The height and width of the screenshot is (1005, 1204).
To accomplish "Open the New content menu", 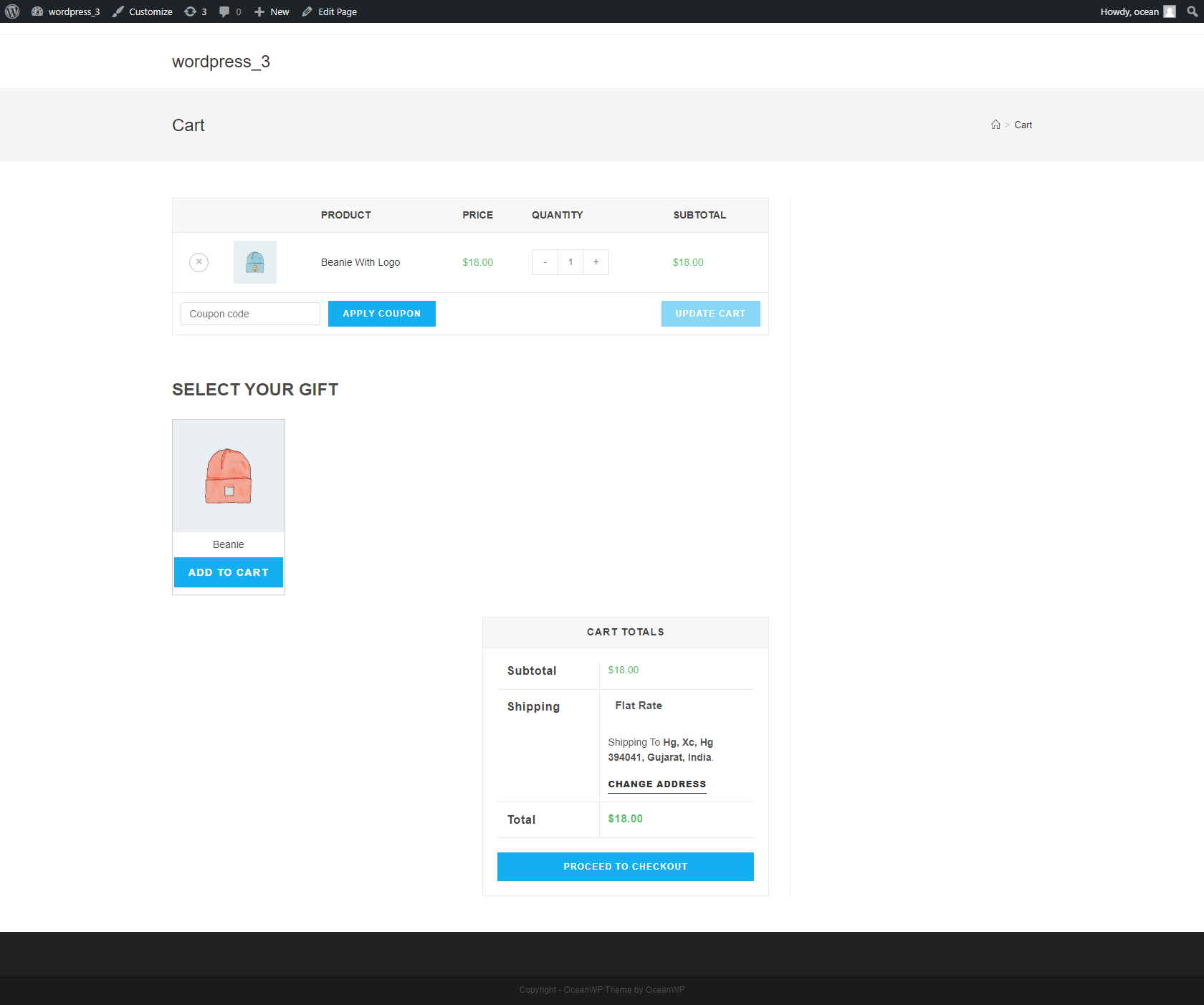I will coord(272,11).
